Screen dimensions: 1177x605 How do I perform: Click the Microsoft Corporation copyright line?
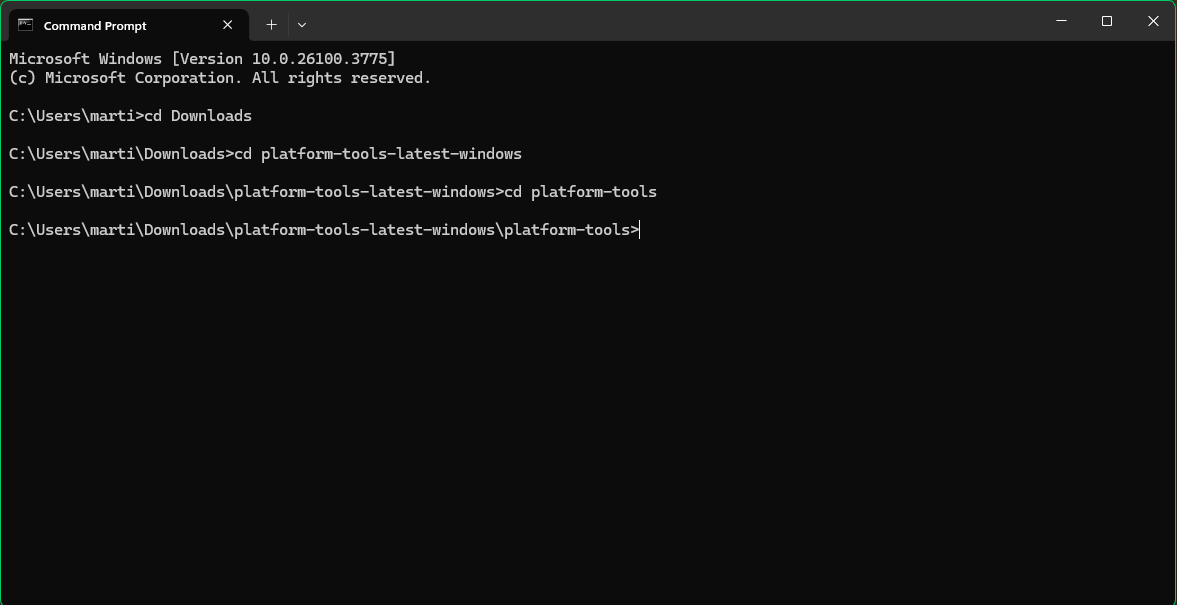pos(220,78)
